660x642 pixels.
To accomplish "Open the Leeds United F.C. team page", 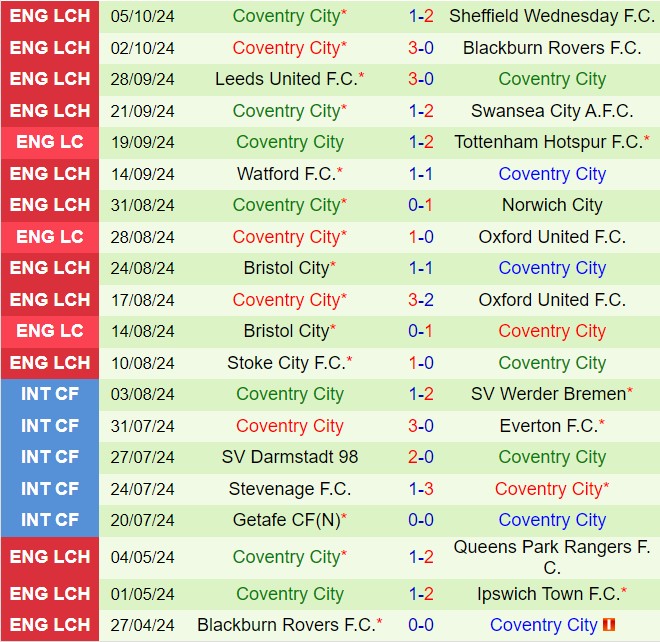I will 285,79.
